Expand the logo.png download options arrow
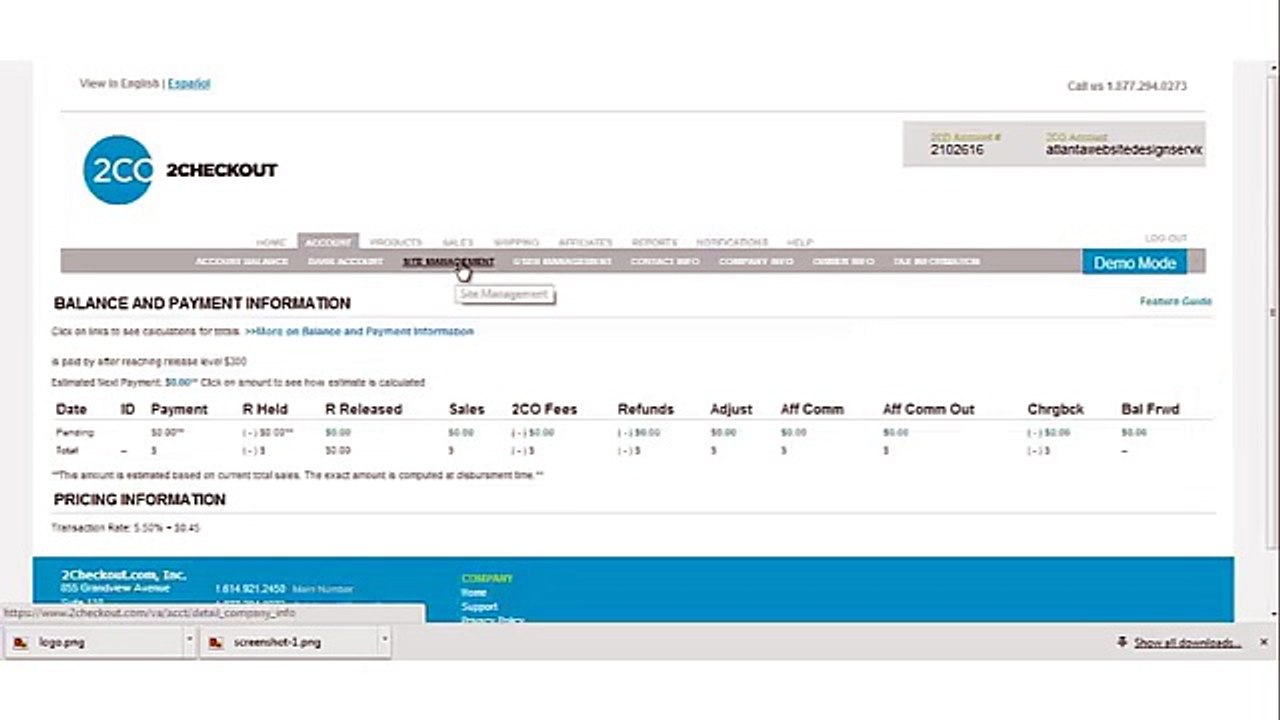The image size is (1280, 720). [189, 641]
